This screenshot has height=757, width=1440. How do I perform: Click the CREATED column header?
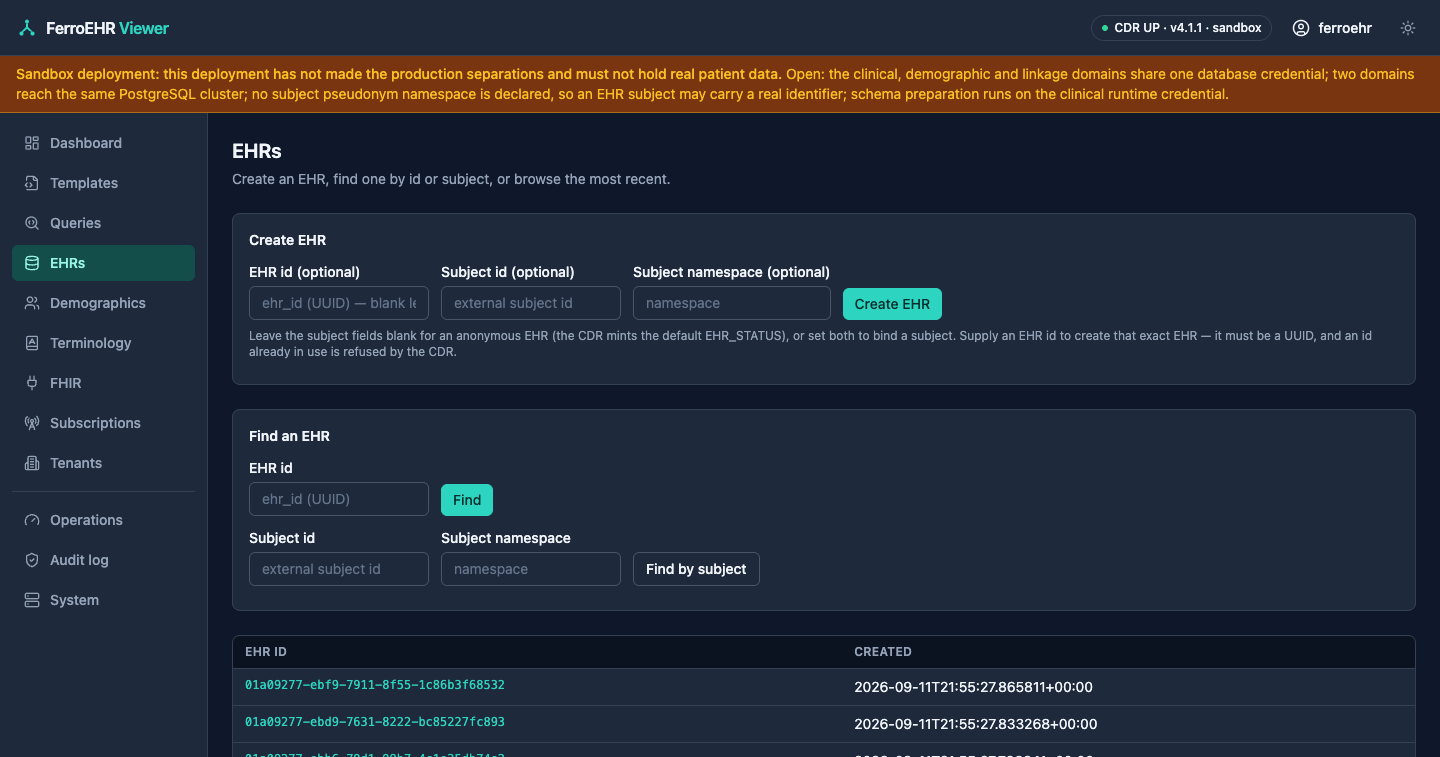(883, 652)
